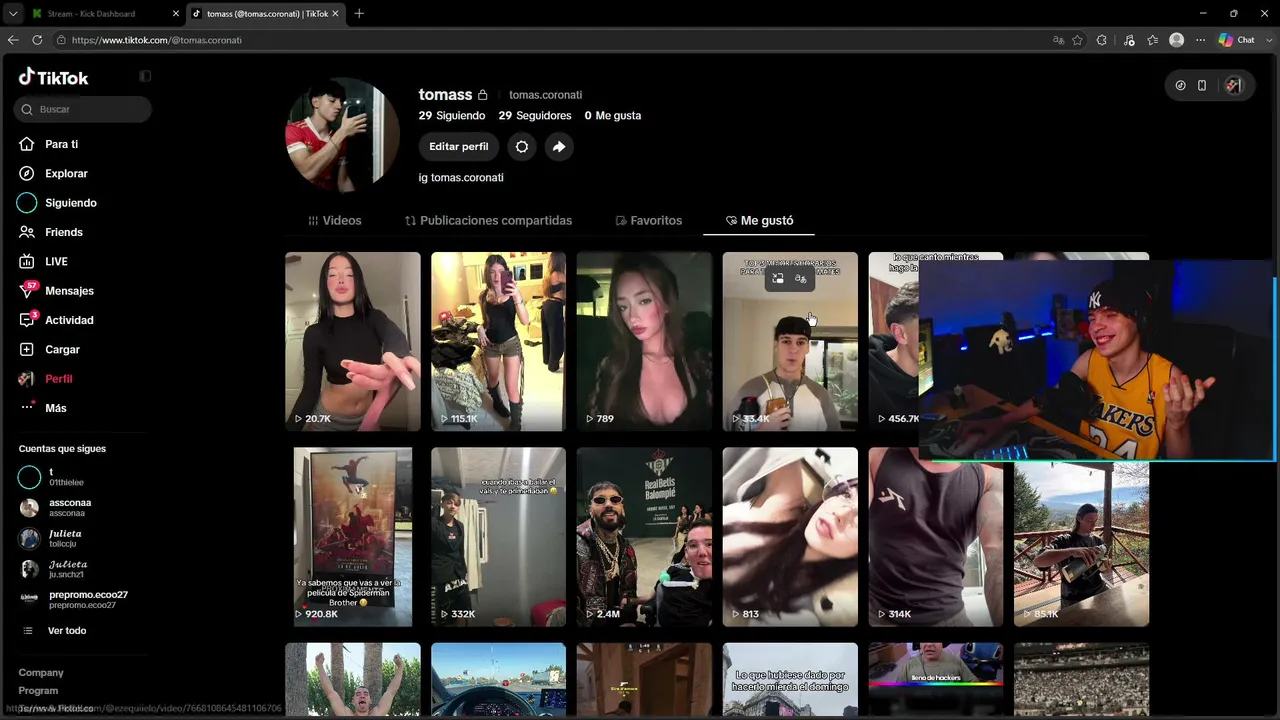Viewport: 1280px width, 720px height.
Task: Open the 29 Seguidores list
Action: pyautogui.click(x=535, y=116)
